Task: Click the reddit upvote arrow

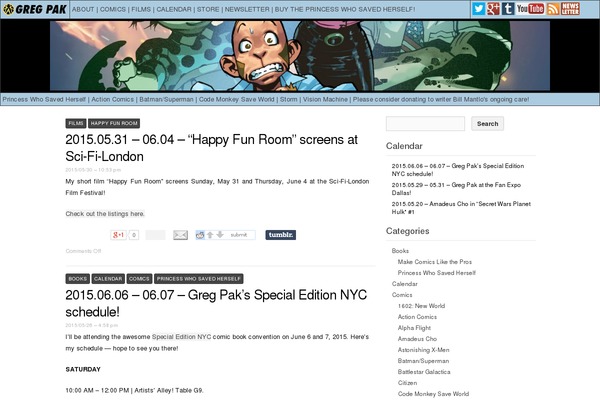Action: coord(210,235)
